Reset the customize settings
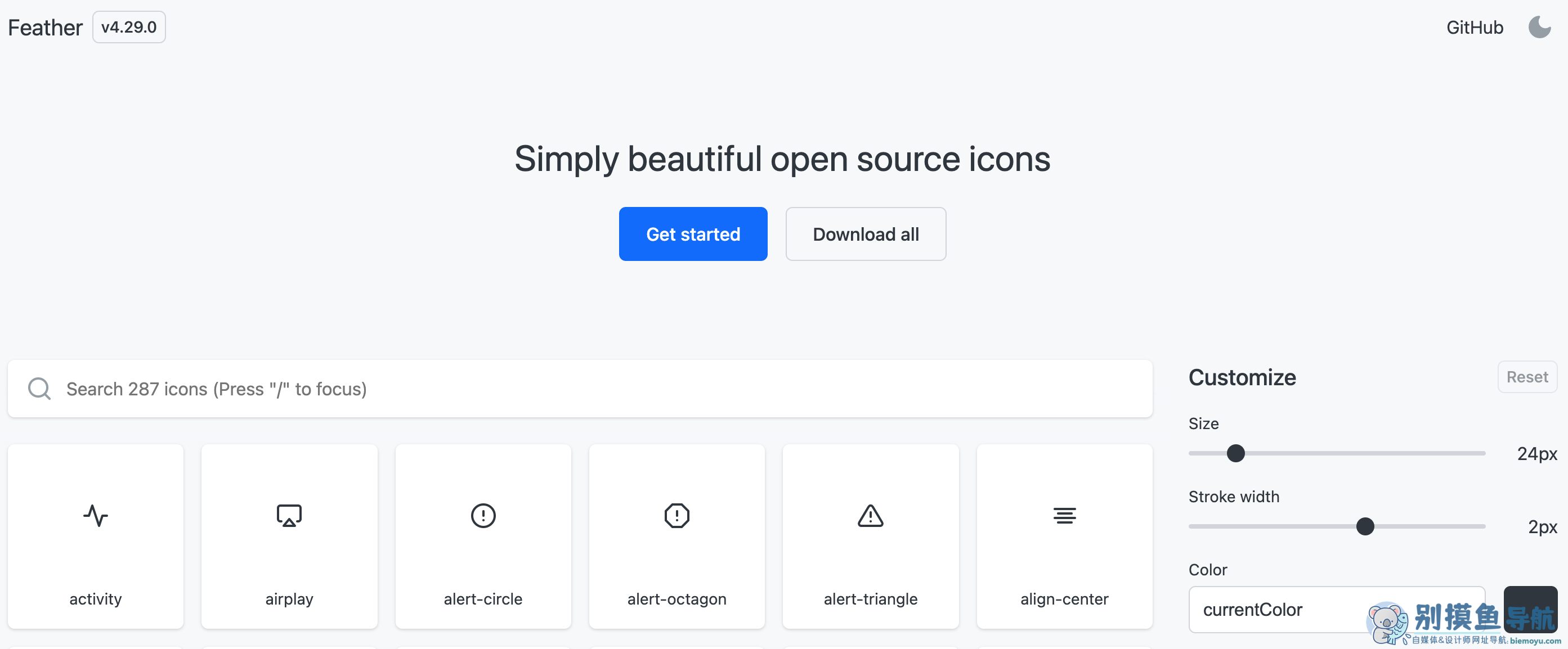Screen dimensions: 1568x649 pyautogui.click(x=1526, y=377)
